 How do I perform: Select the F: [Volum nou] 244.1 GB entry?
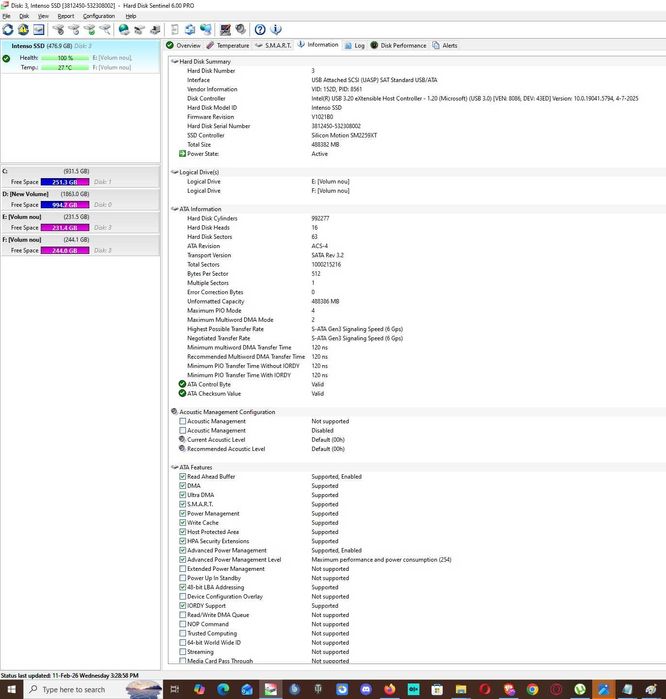(x=80, y=245)
